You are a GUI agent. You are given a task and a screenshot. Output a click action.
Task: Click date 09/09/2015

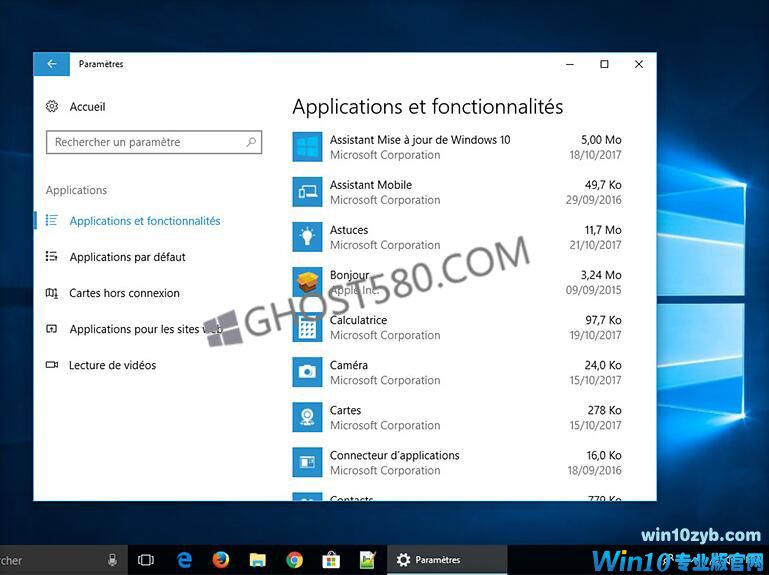click(x=593, y=290)
